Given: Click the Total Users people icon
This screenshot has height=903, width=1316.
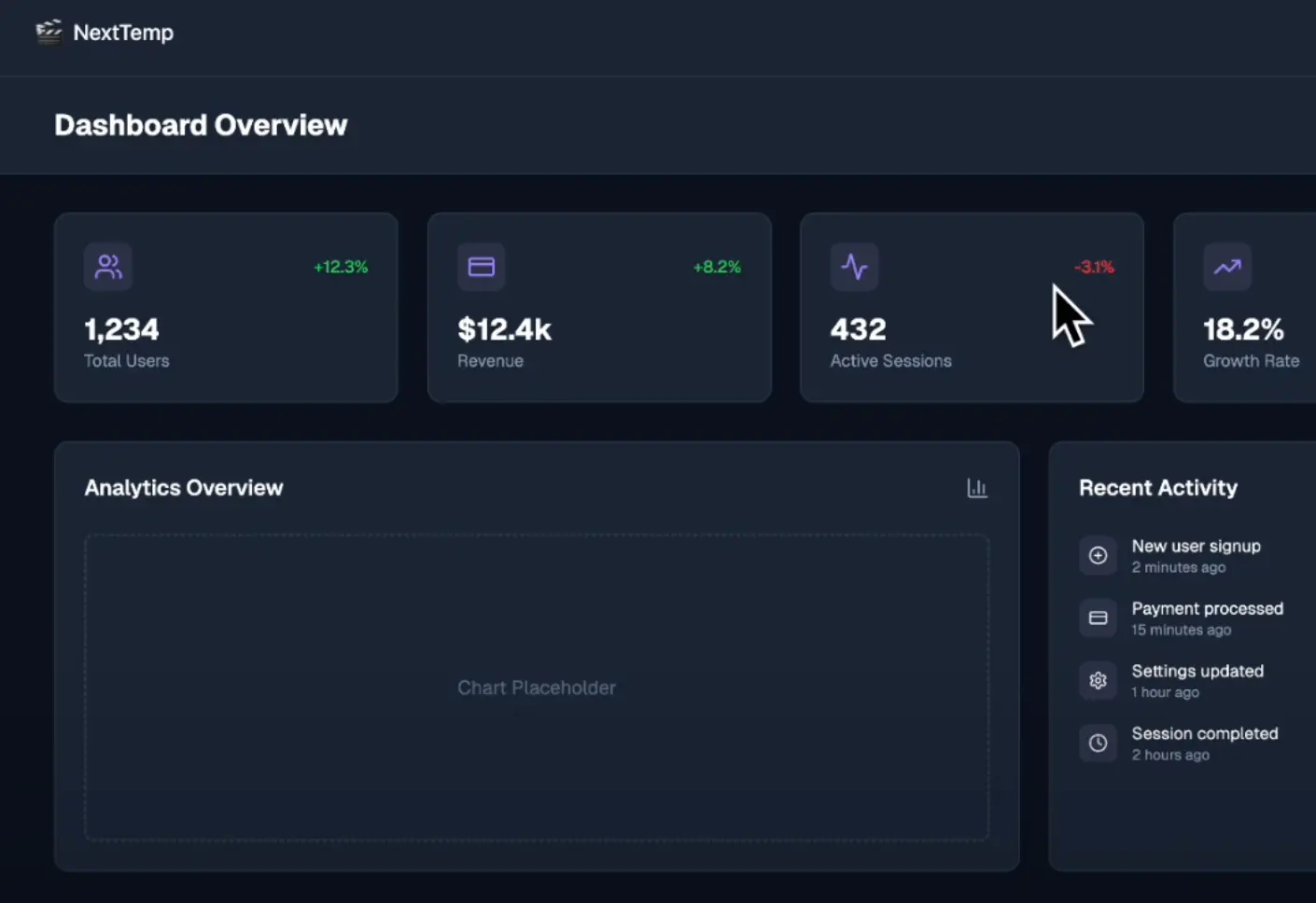Looking at the screenshot, I should [108, 267].
